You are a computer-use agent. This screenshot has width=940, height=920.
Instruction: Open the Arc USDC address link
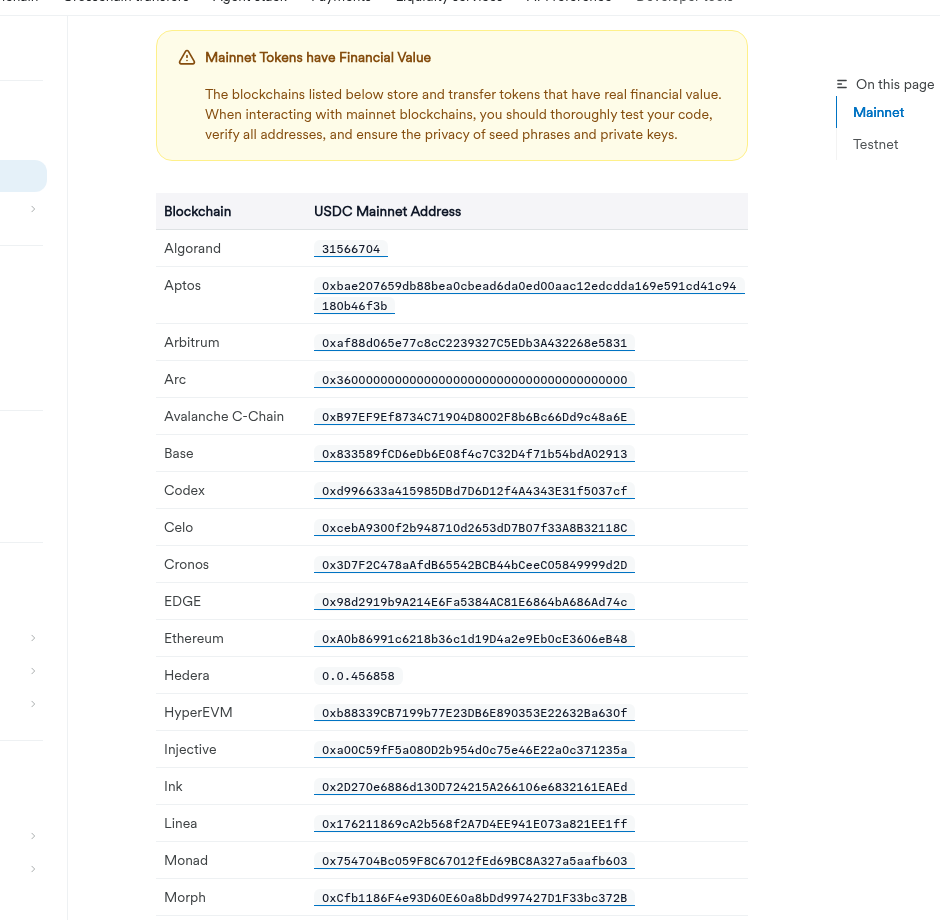(474, 380)
